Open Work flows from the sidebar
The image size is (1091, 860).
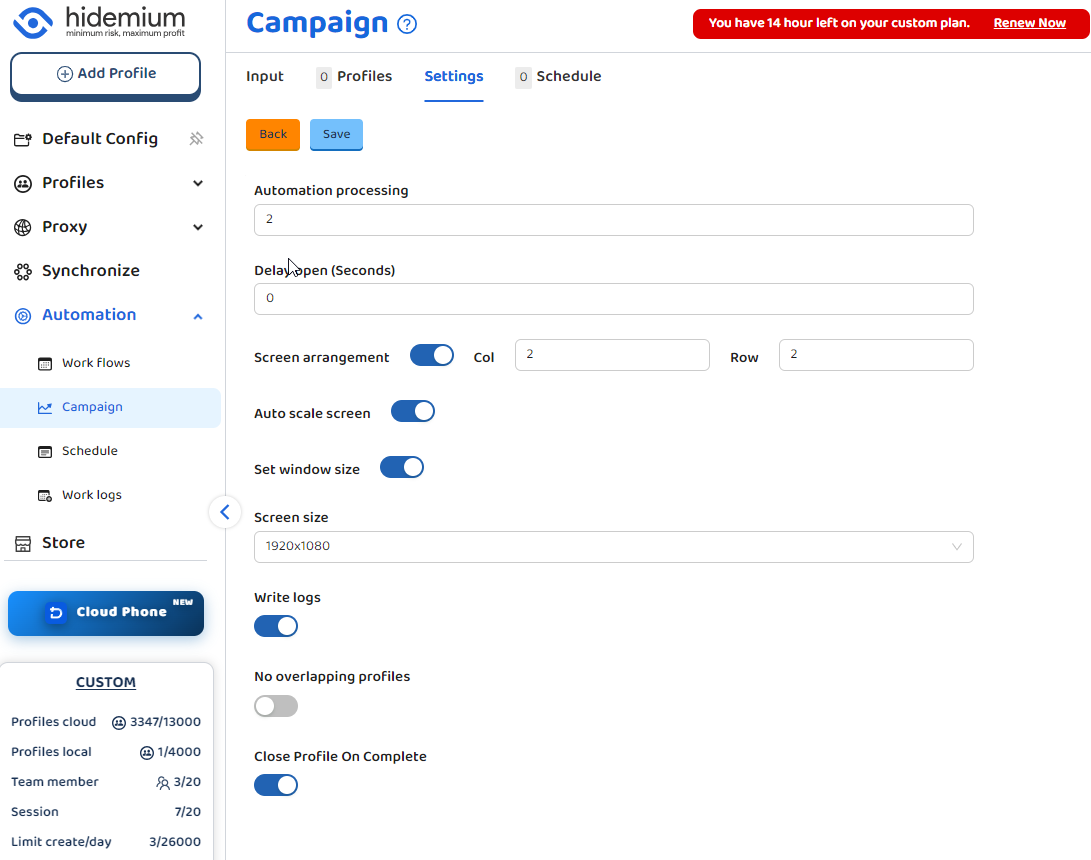coord(96,363)
